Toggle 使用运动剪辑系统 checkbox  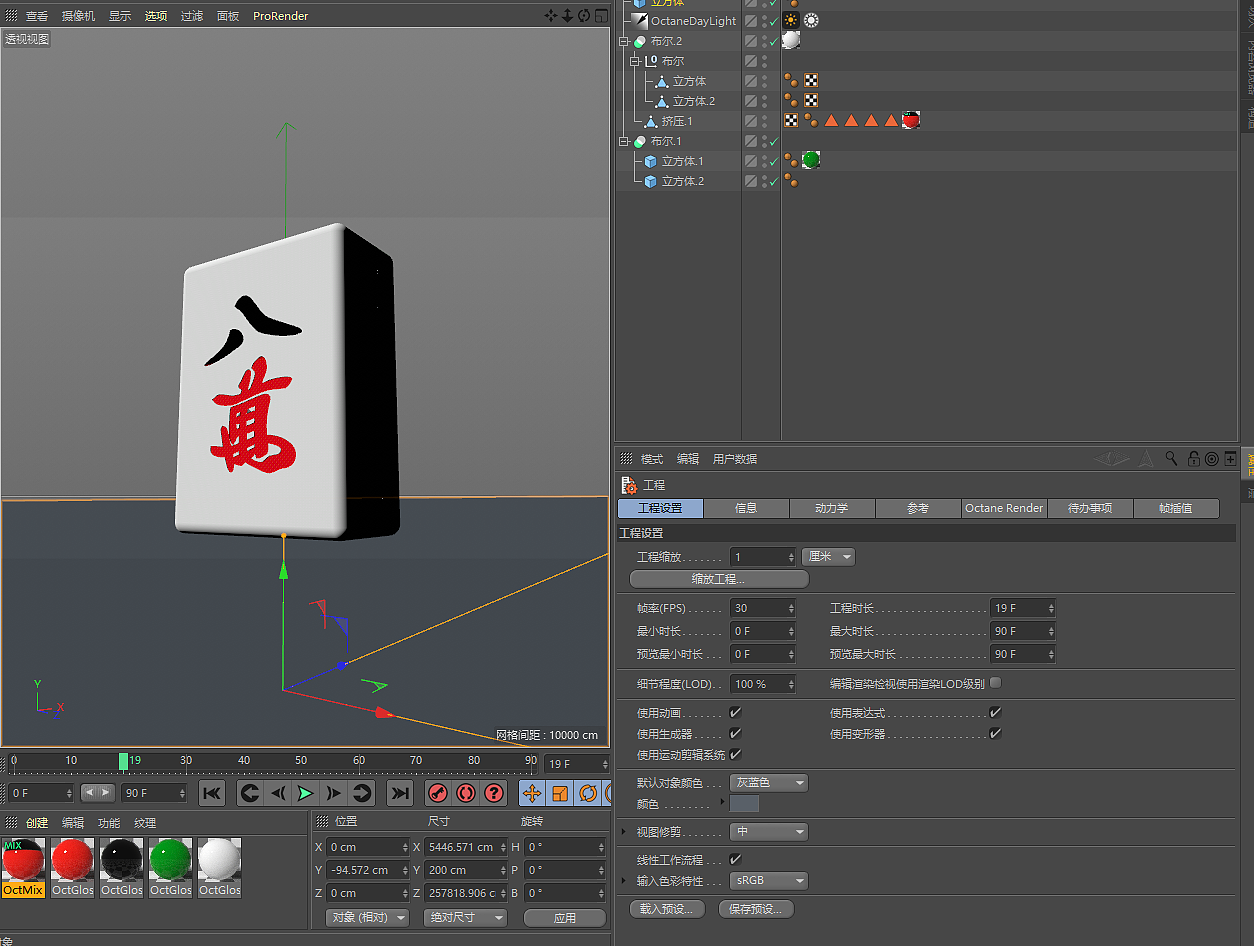click(735, 755)
